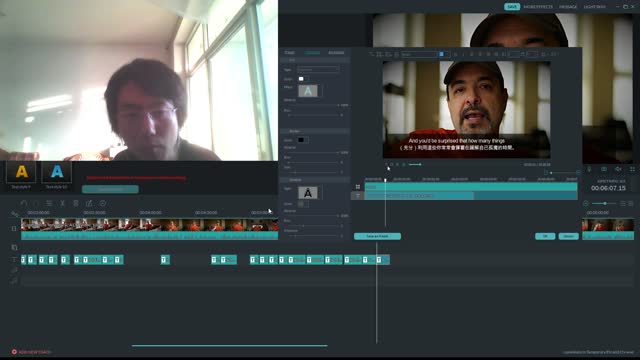Click the zoom-out icon beside right timeline slider

coord(586,203)
